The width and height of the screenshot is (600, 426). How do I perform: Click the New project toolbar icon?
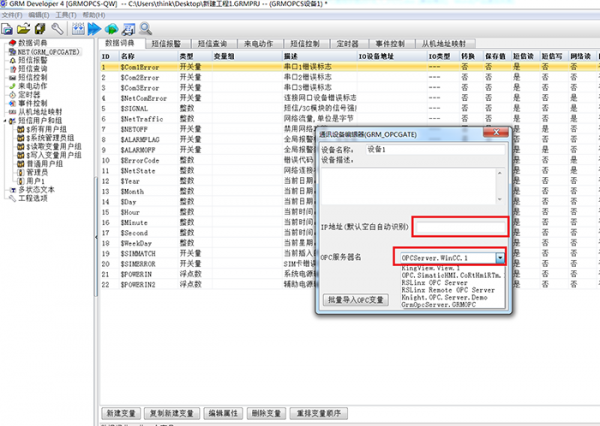(7, 29)
